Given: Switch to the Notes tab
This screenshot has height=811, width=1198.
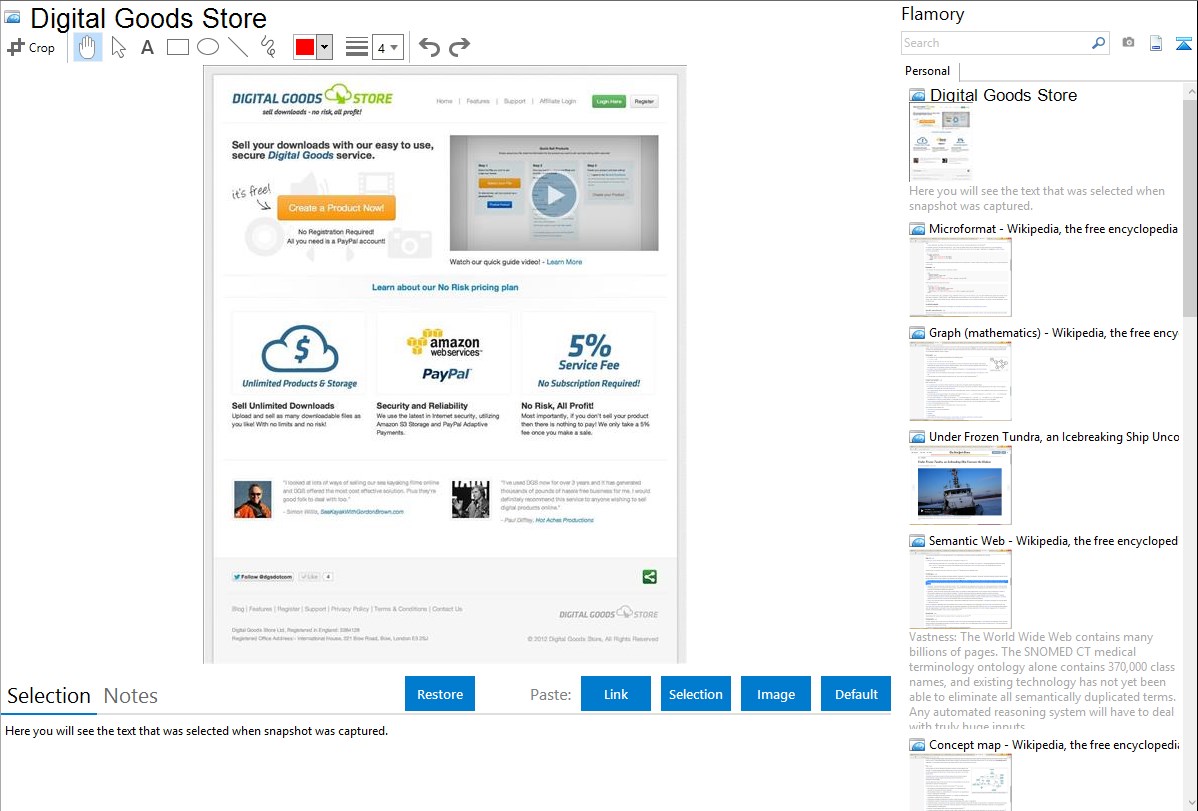Looking at the screenshot, I should pyautogui.click(x=131, y=696).
